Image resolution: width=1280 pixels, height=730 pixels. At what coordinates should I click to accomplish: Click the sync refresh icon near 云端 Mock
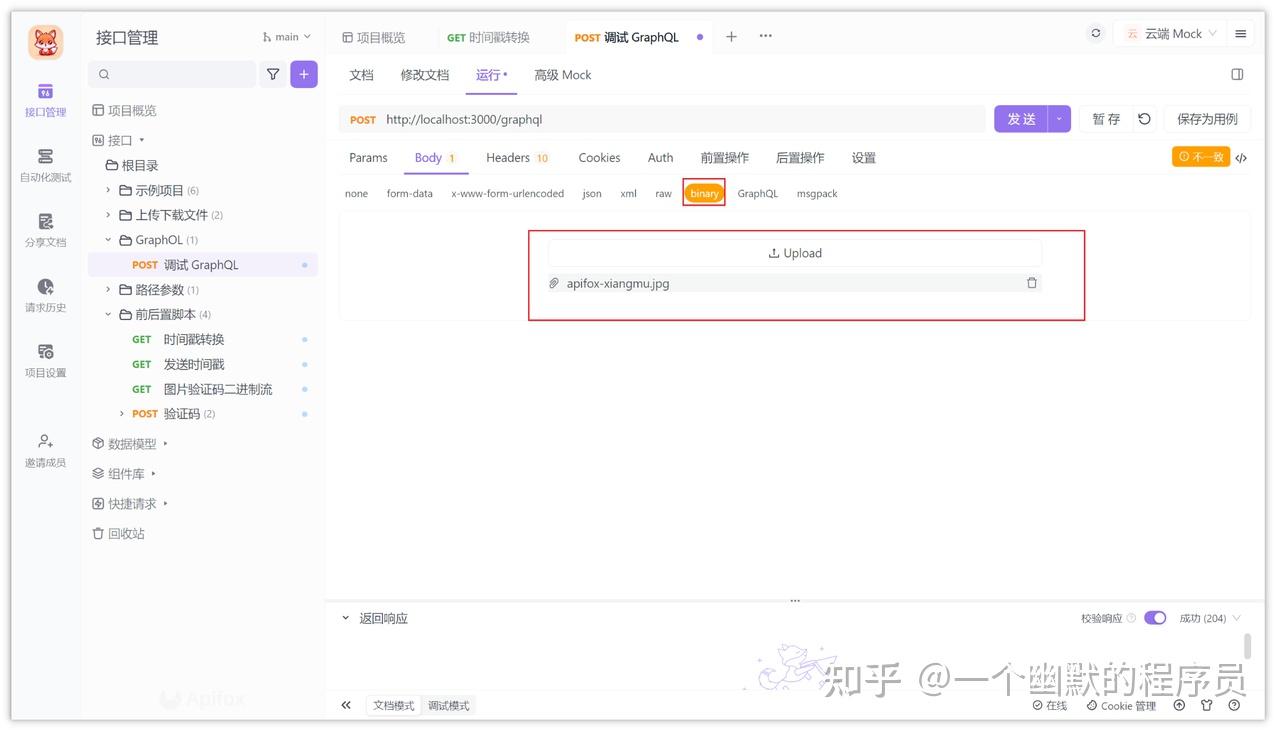[x=1095, y=32]
